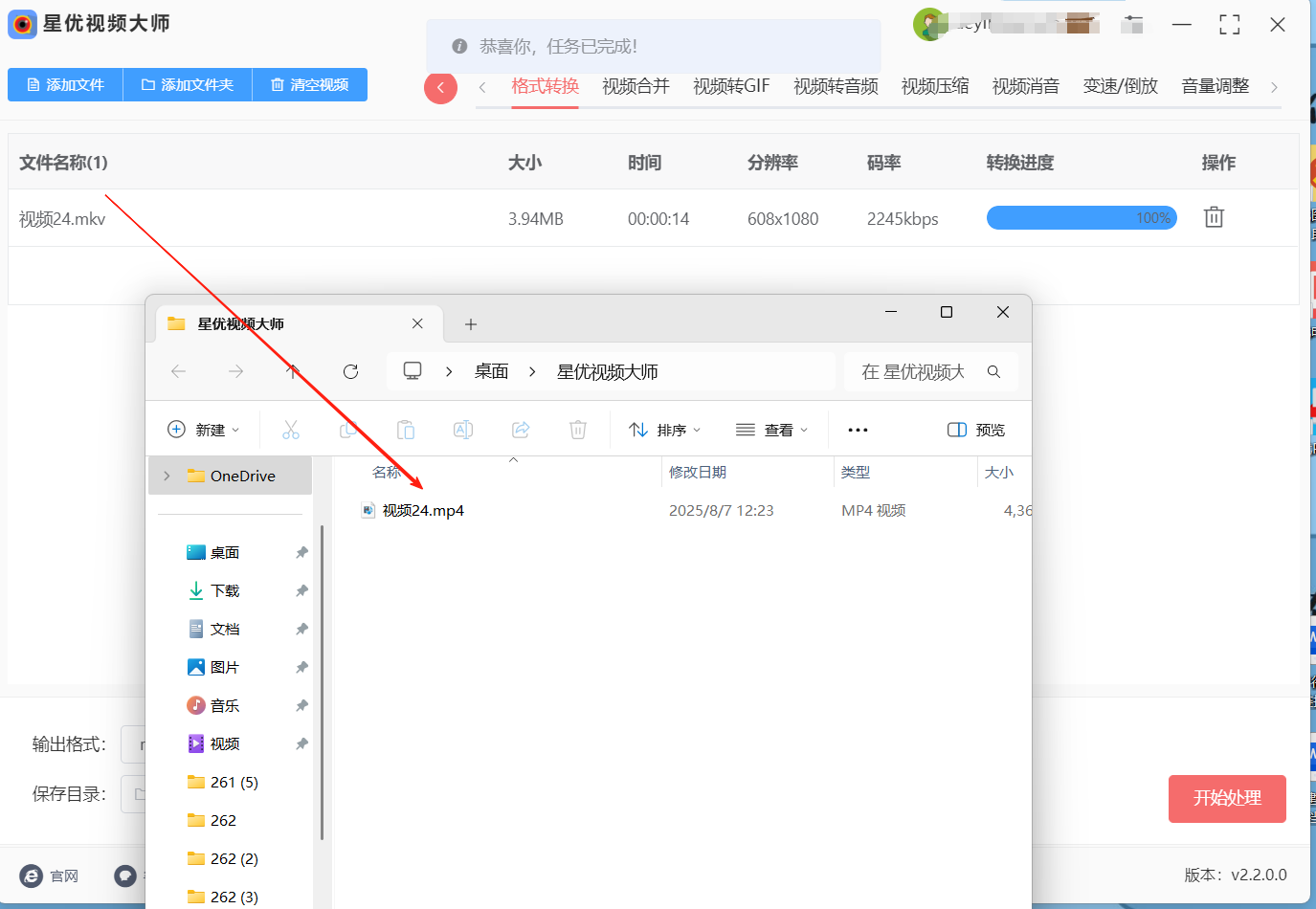Click 星优视频大师 in the address bar breadcrumb
The height and width of the screenshot is (909, 1316).
click(608, 371)
